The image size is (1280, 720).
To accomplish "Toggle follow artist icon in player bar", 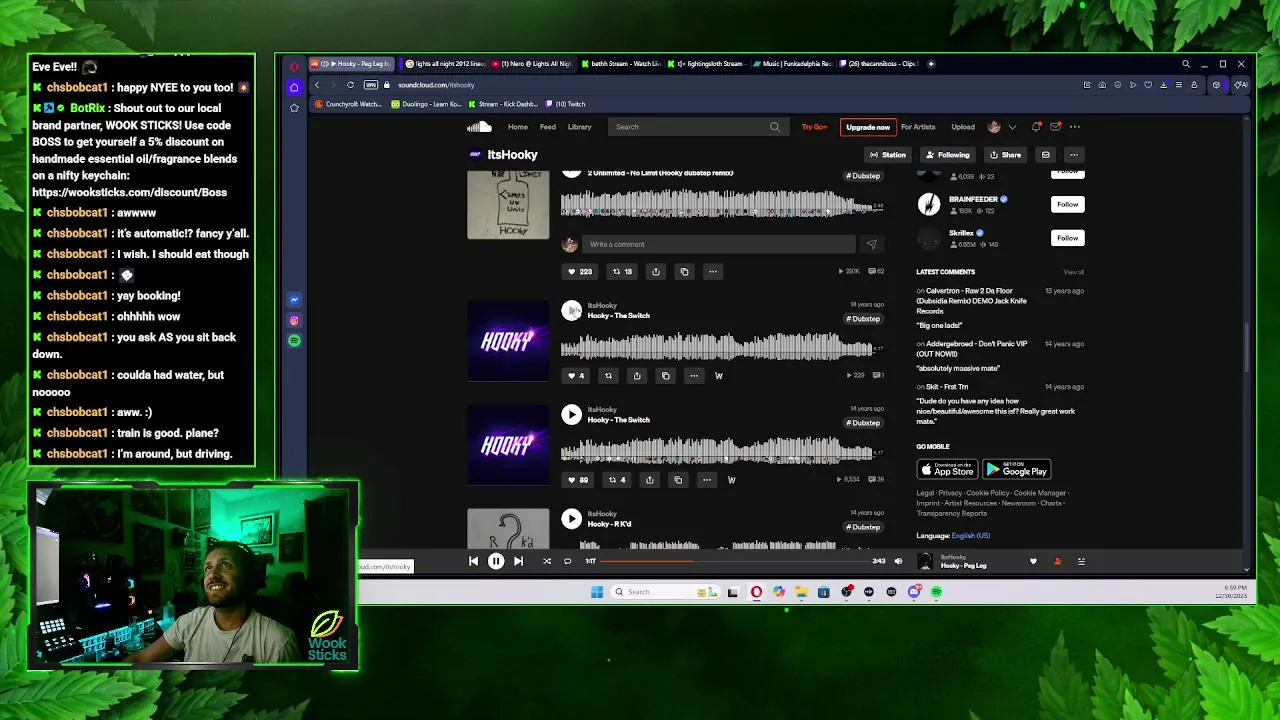I will click(x=1057, y=562).
